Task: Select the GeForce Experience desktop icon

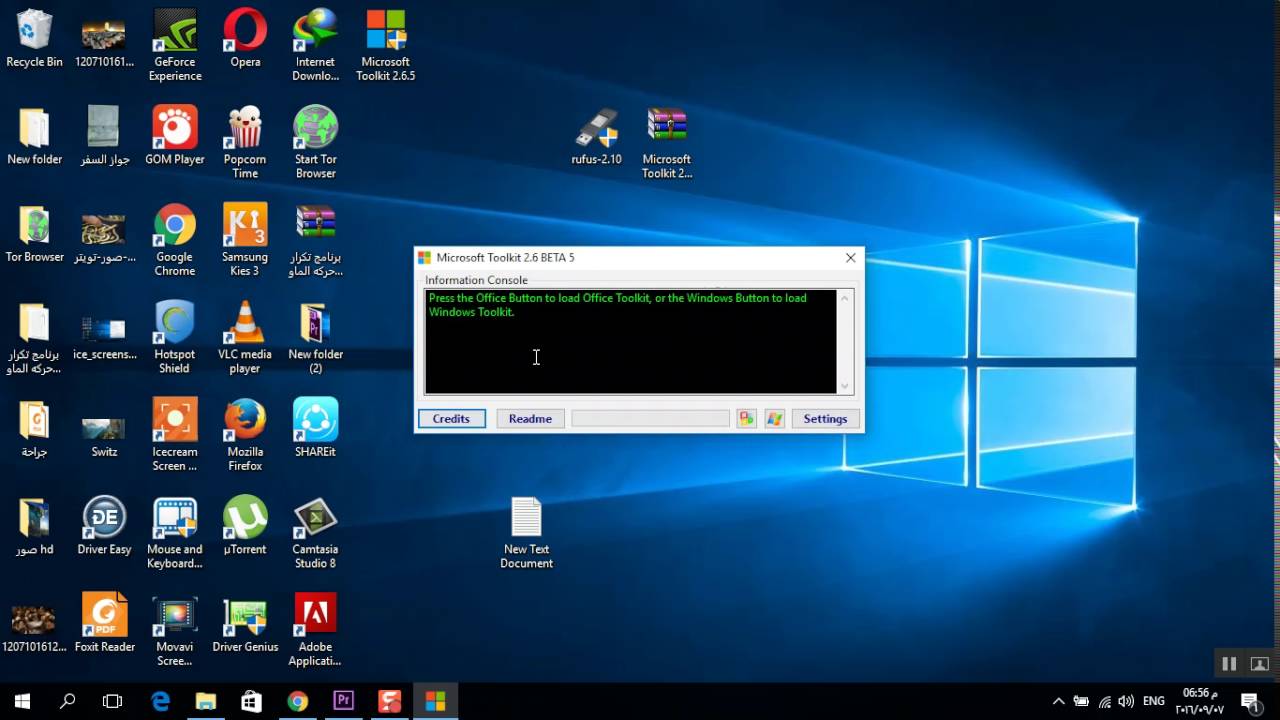Action: (x=175, y=46)
